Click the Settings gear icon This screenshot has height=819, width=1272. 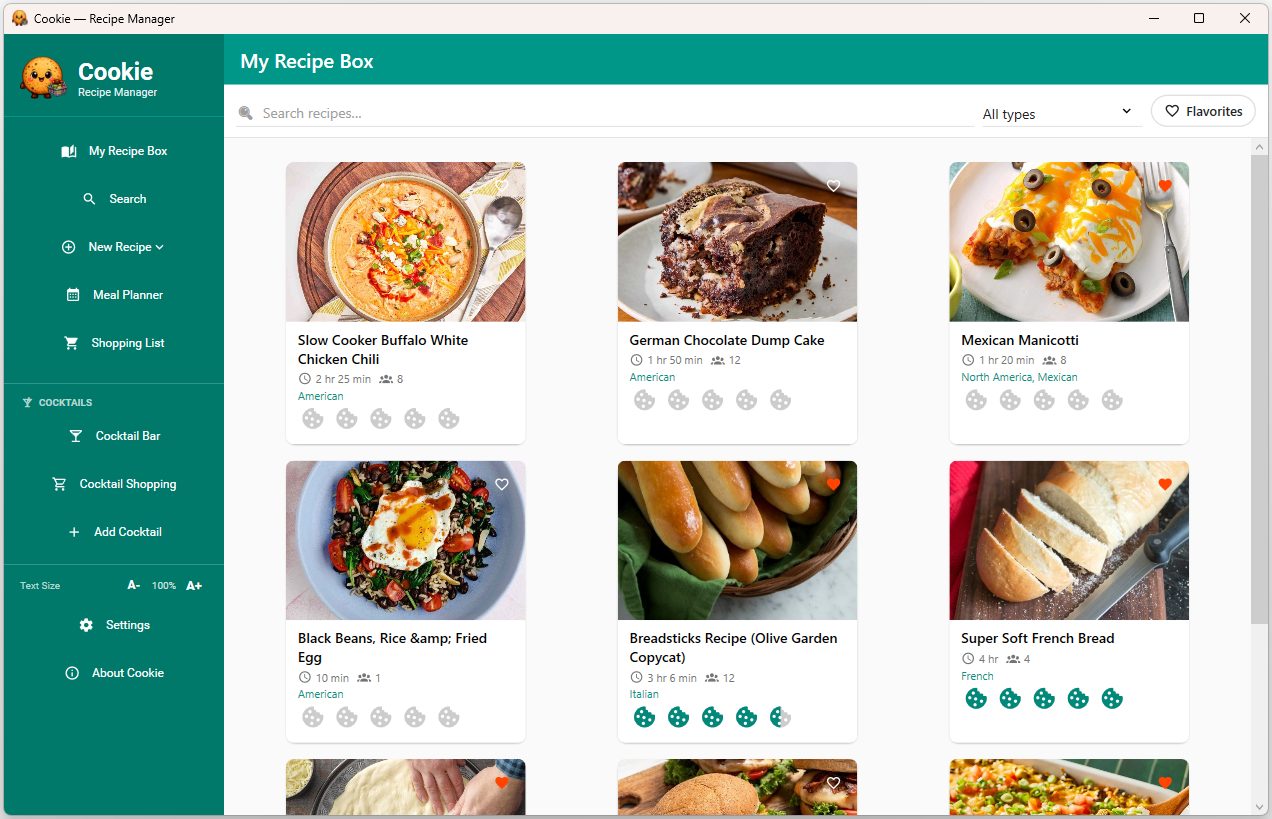click(x=86, y=625)
